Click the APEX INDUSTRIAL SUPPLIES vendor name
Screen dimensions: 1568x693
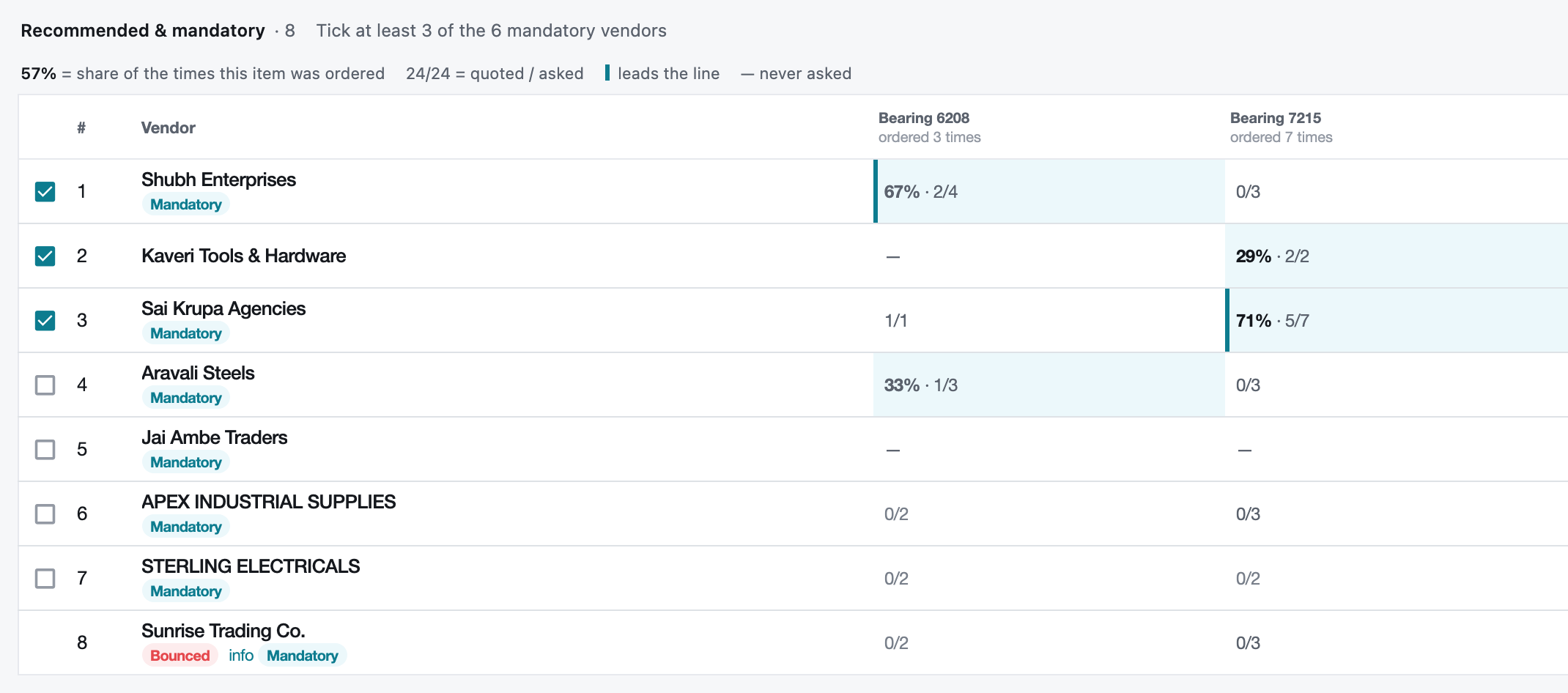269,502
